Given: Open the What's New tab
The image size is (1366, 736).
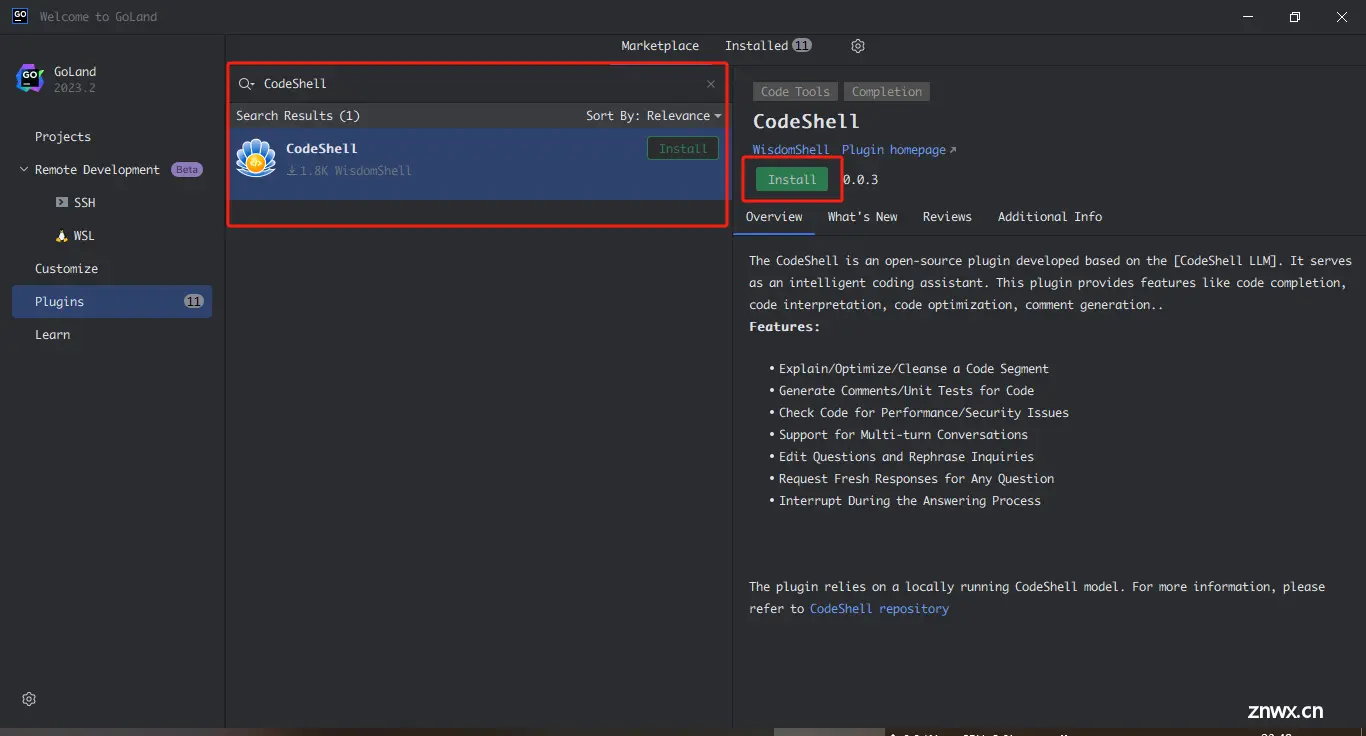Looking at the screenshot, I should 862,217.
